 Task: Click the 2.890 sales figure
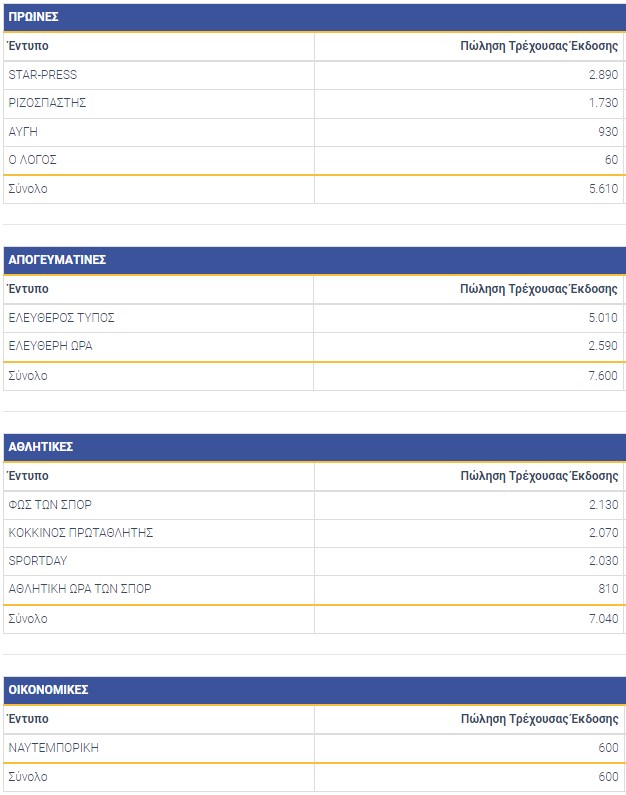(x=602, y=75)
